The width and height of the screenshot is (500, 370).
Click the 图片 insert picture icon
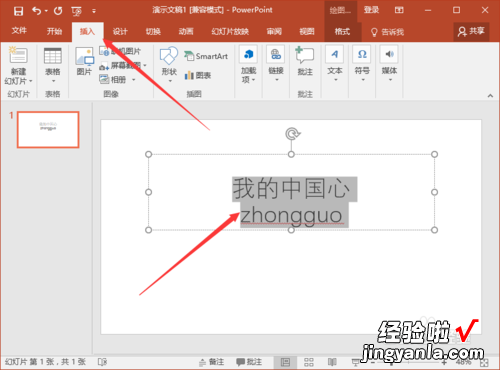[x=85, y=56]
